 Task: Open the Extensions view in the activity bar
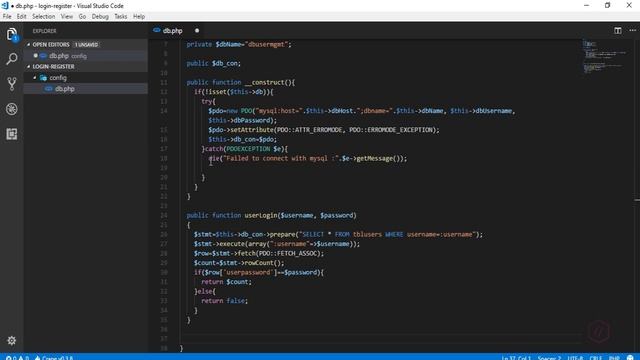pyautogui.click(x=11, y=134)
